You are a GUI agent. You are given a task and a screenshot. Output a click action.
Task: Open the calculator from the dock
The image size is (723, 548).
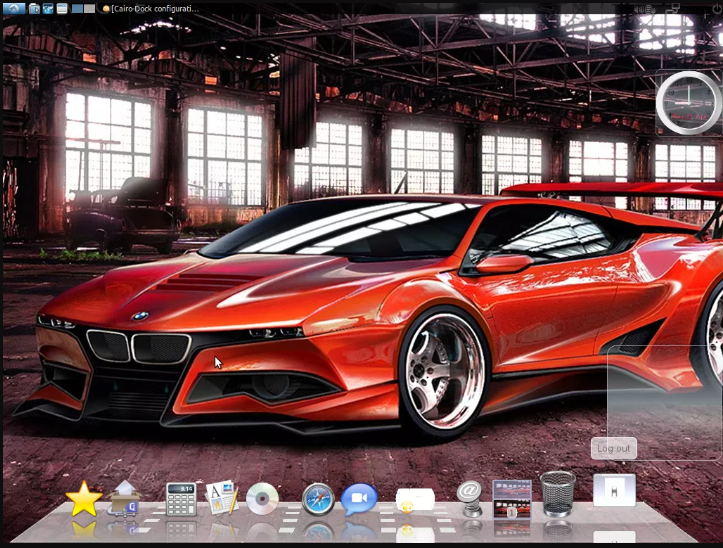click(x=181, y=499)
